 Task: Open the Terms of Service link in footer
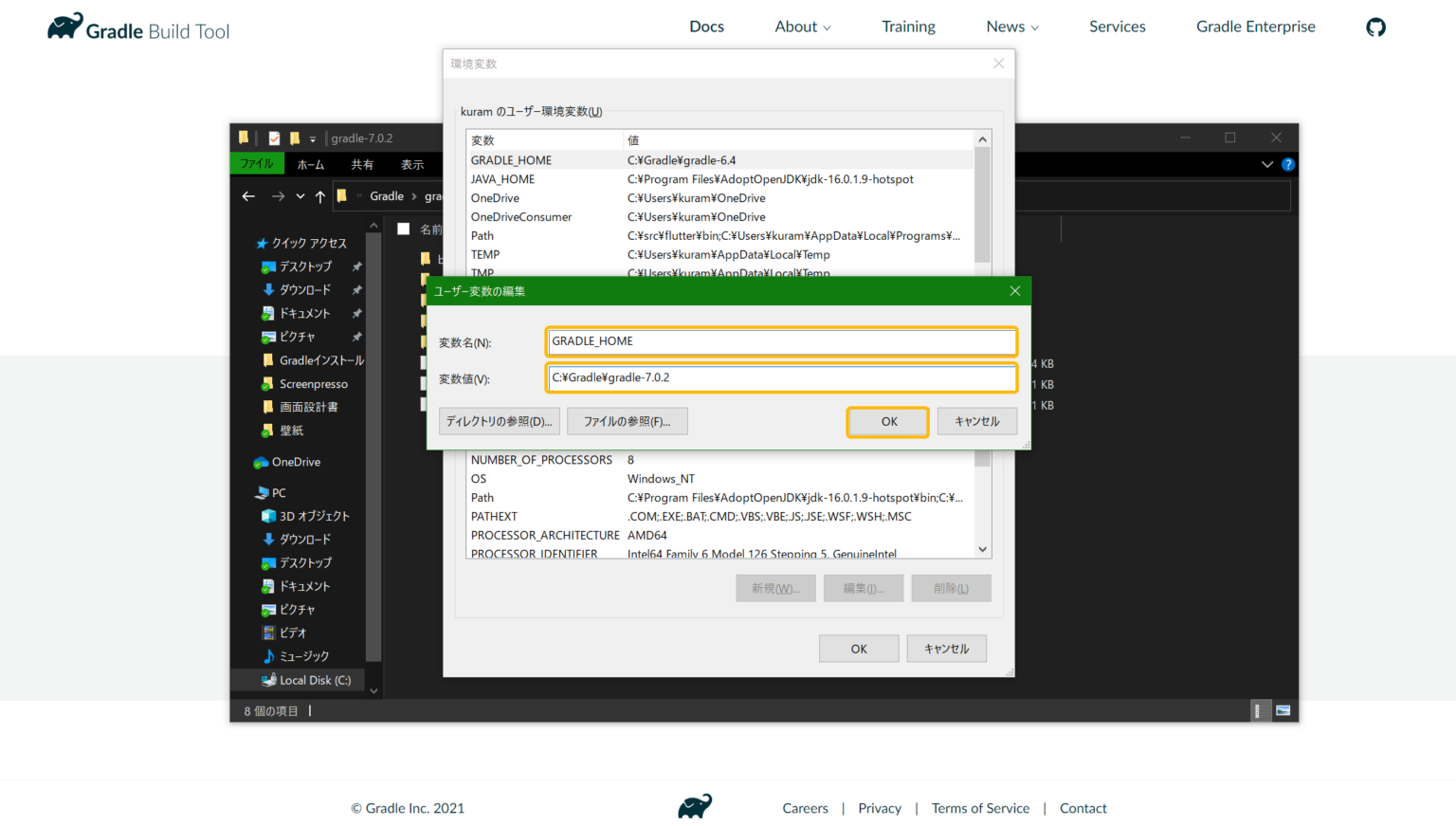980,808
